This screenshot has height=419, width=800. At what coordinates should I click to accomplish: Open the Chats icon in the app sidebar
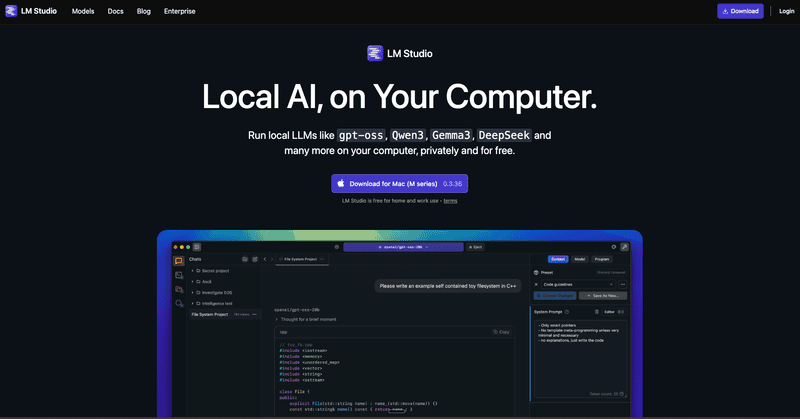179,261
